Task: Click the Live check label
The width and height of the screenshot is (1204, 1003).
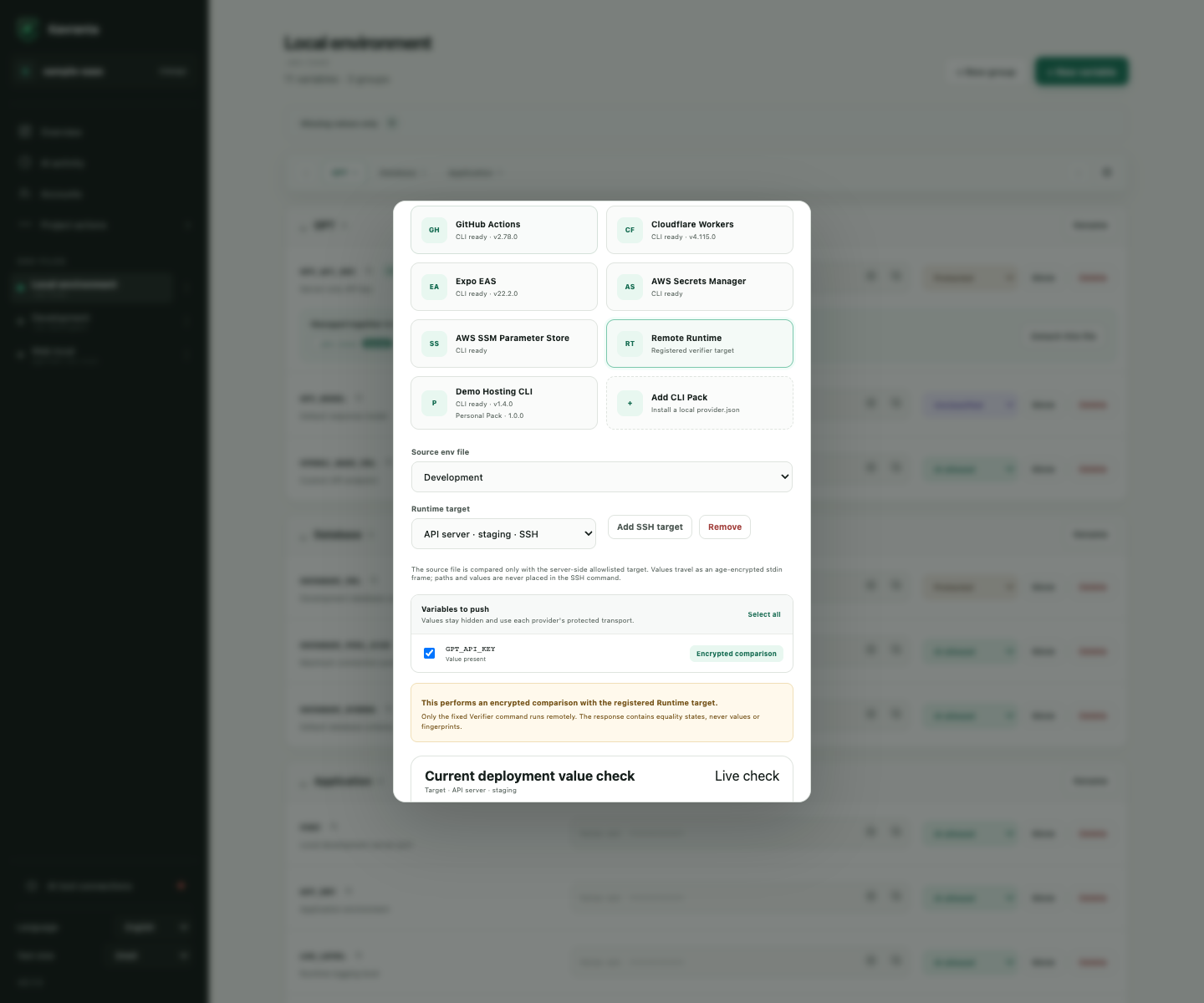Action: click(747, 776)
